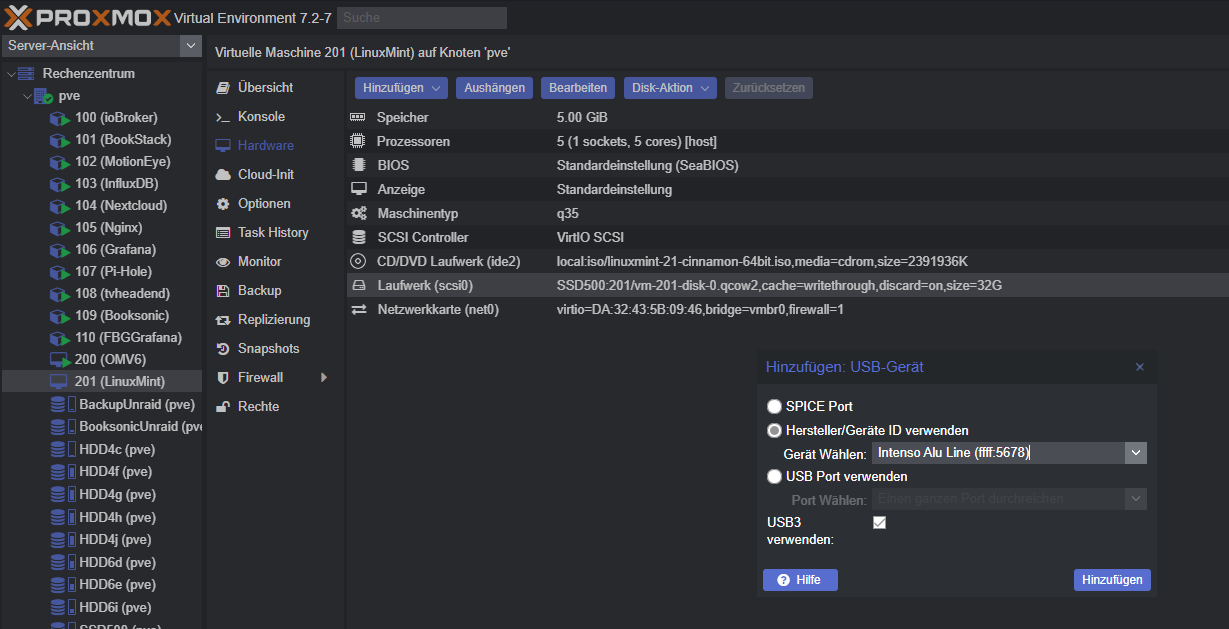Image resolution: width=1229 pixels, height=629 pixels.
Task: Open the Cloud-Init tab
Action: [266, 175]
